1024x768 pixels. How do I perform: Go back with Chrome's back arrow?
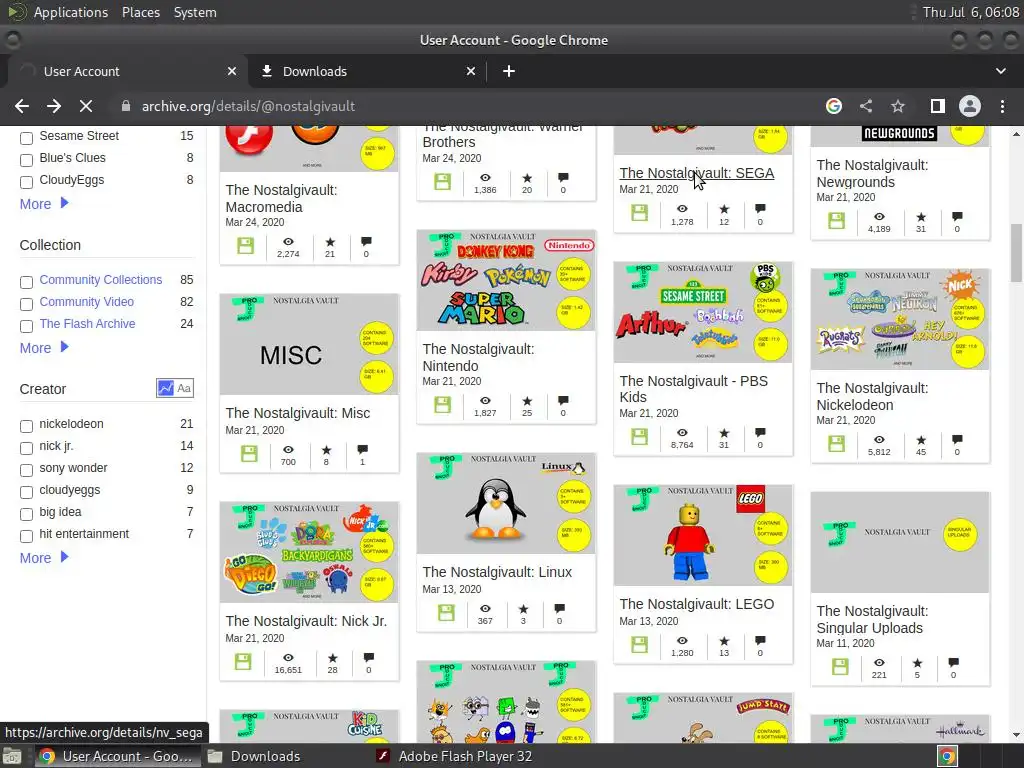pos(22,106)
